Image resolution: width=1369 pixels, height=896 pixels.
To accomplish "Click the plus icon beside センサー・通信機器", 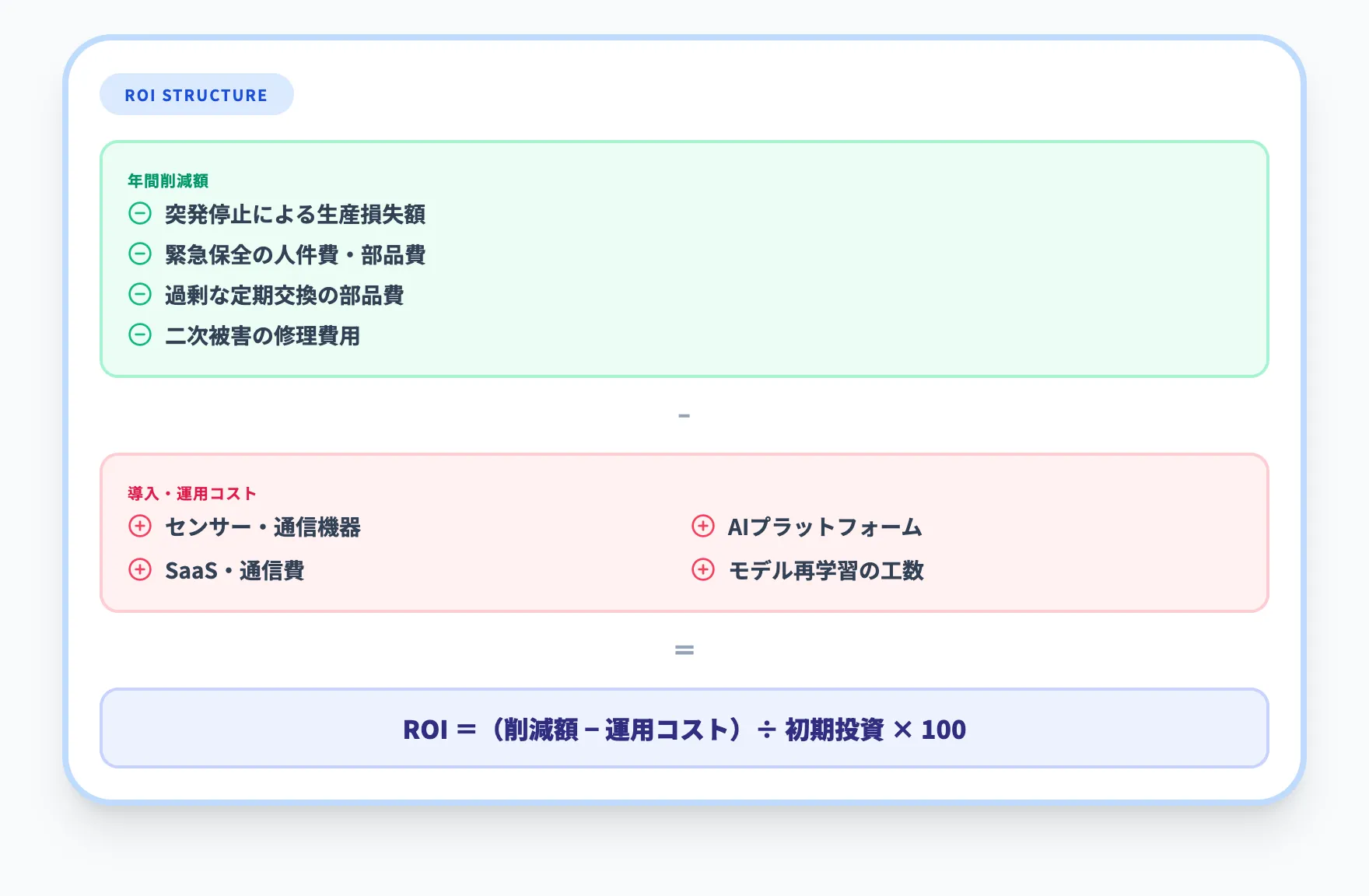I will [140, 527].
